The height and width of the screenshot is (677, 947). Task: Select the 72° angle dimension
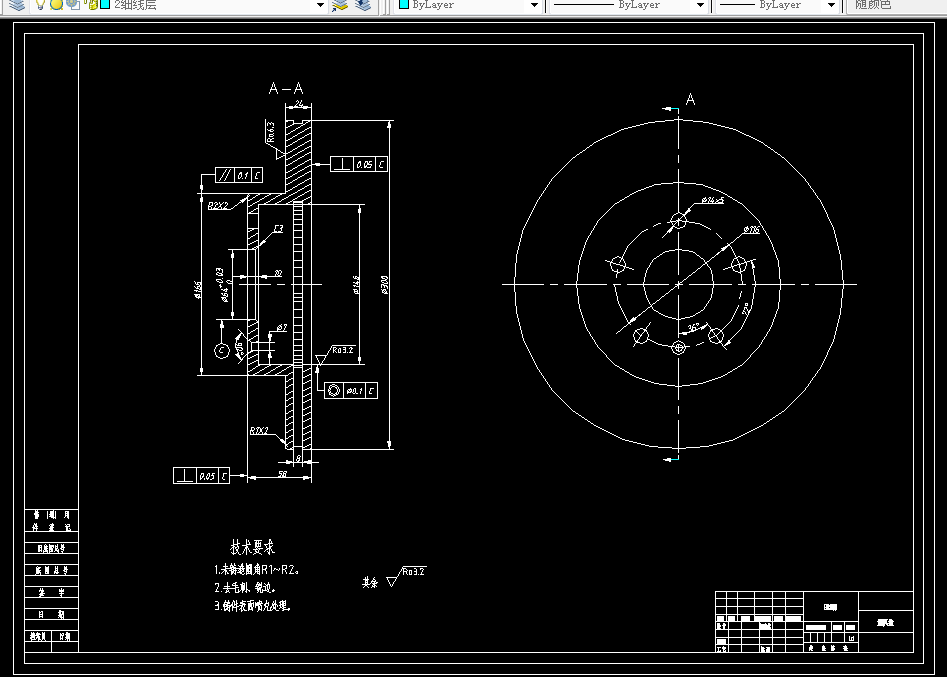coord(746,309)
